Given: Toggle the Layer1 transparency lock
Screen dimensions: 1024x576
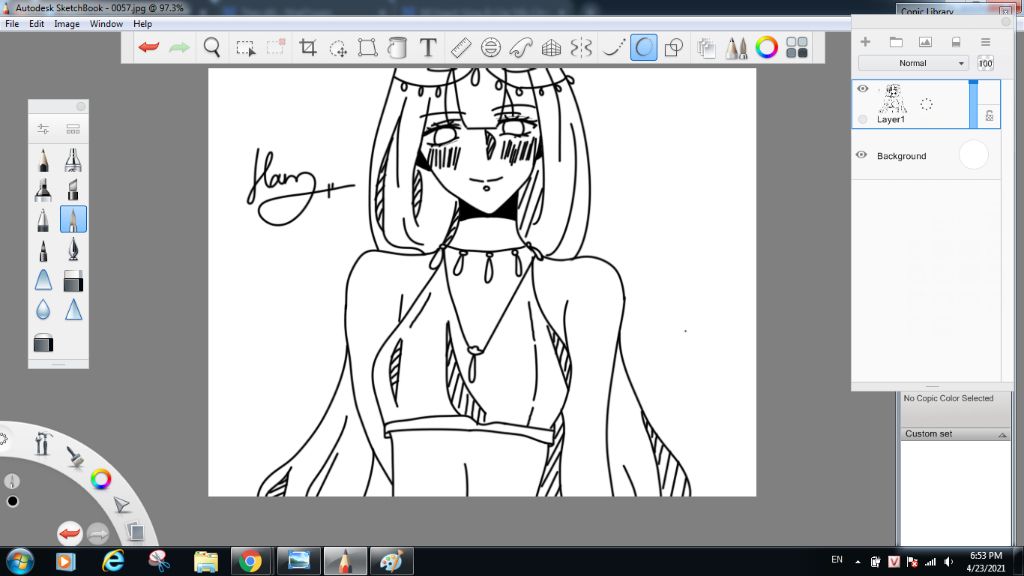Looking at the screenshot, I should pos(989,116).
